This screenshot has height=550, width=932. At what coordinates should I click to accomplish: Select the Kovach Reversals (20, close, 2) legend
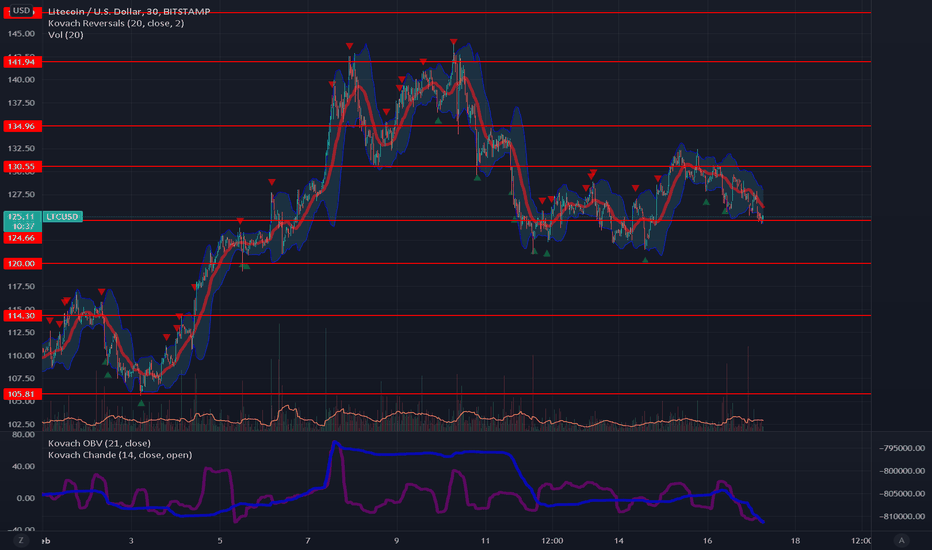pos(116,23)
